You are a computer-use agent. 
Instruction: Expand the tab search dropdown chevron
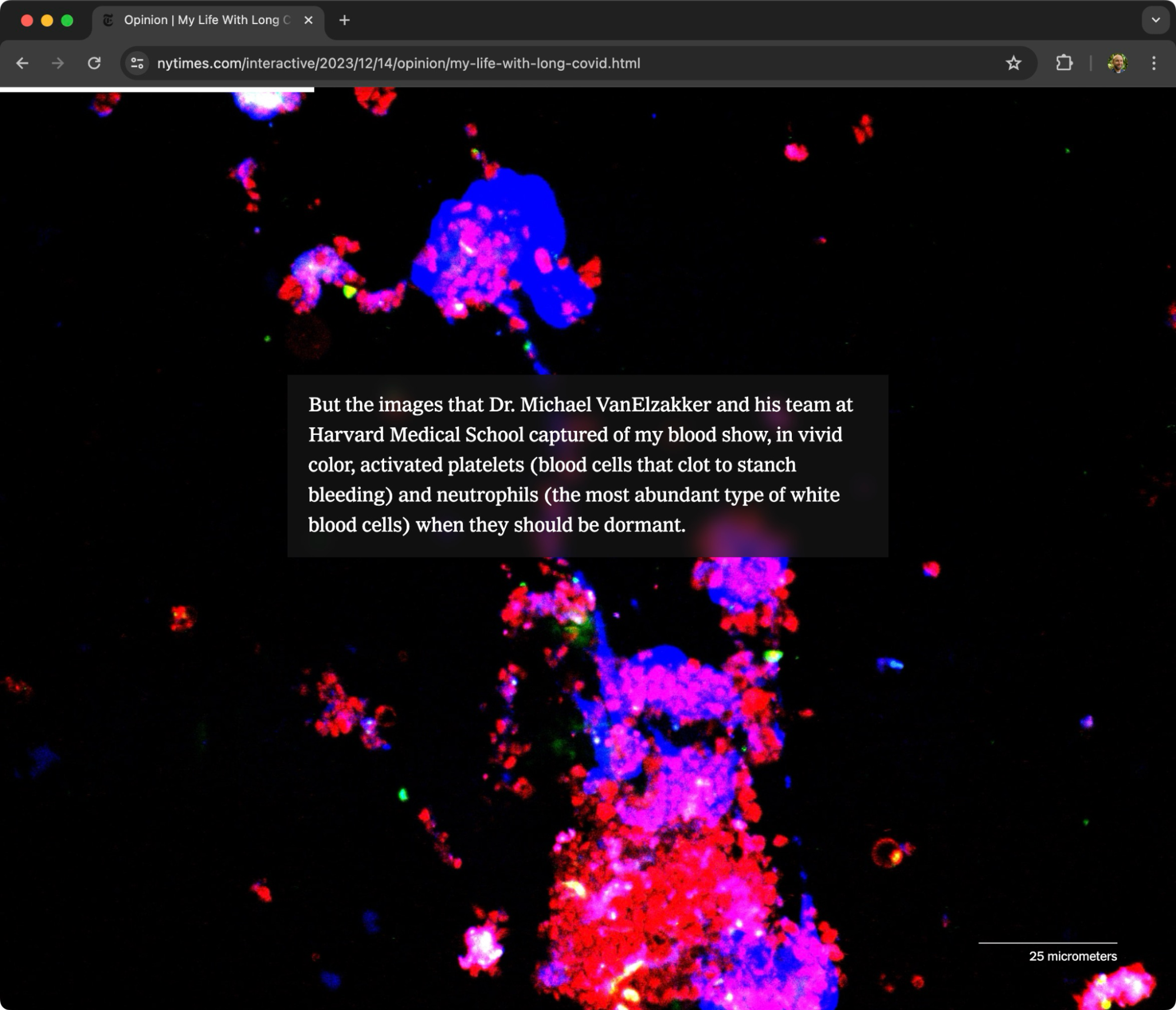click(x=1155, y=20)
